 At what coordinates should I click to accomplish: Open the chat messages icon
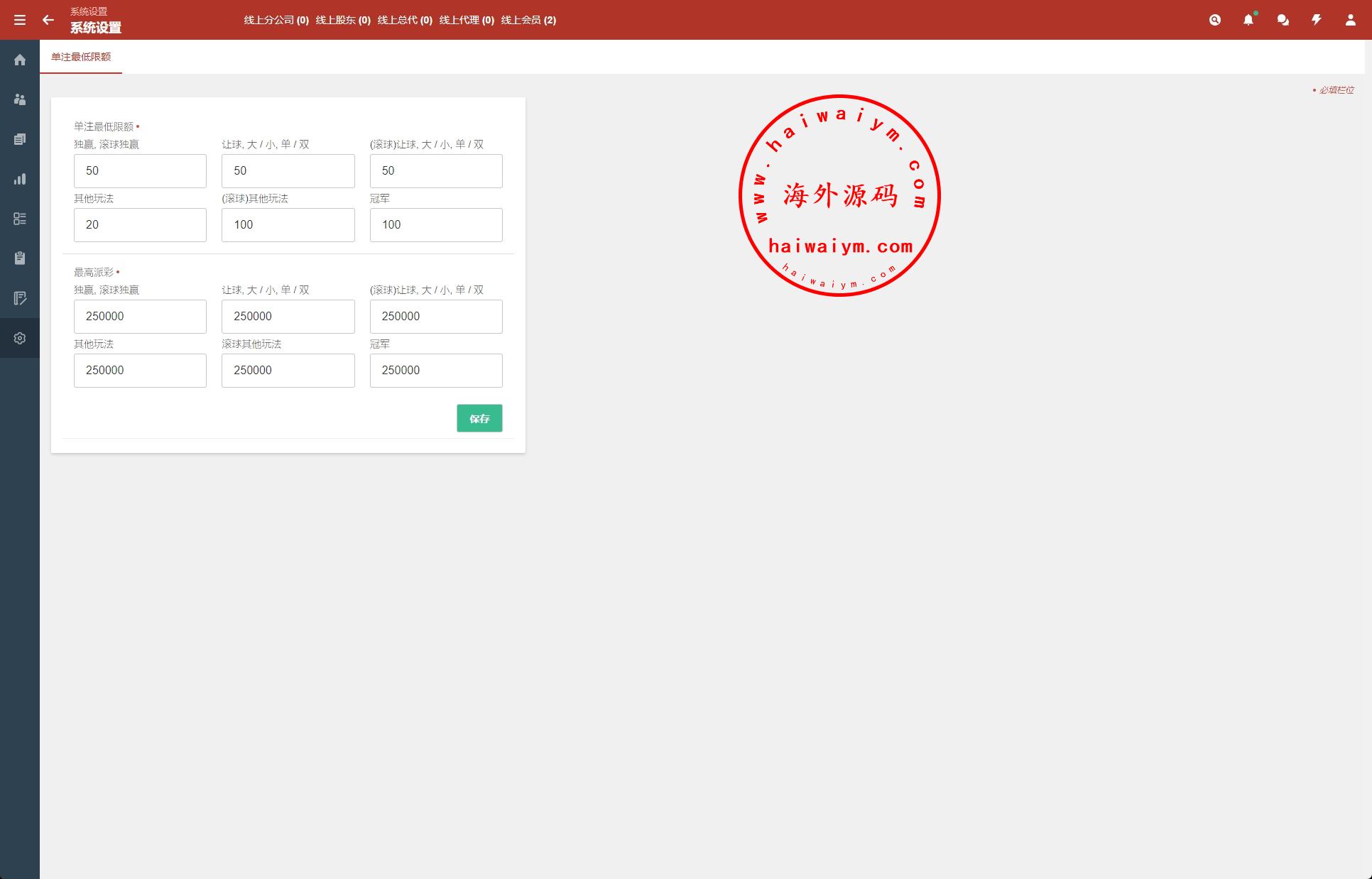(1283, 20)
